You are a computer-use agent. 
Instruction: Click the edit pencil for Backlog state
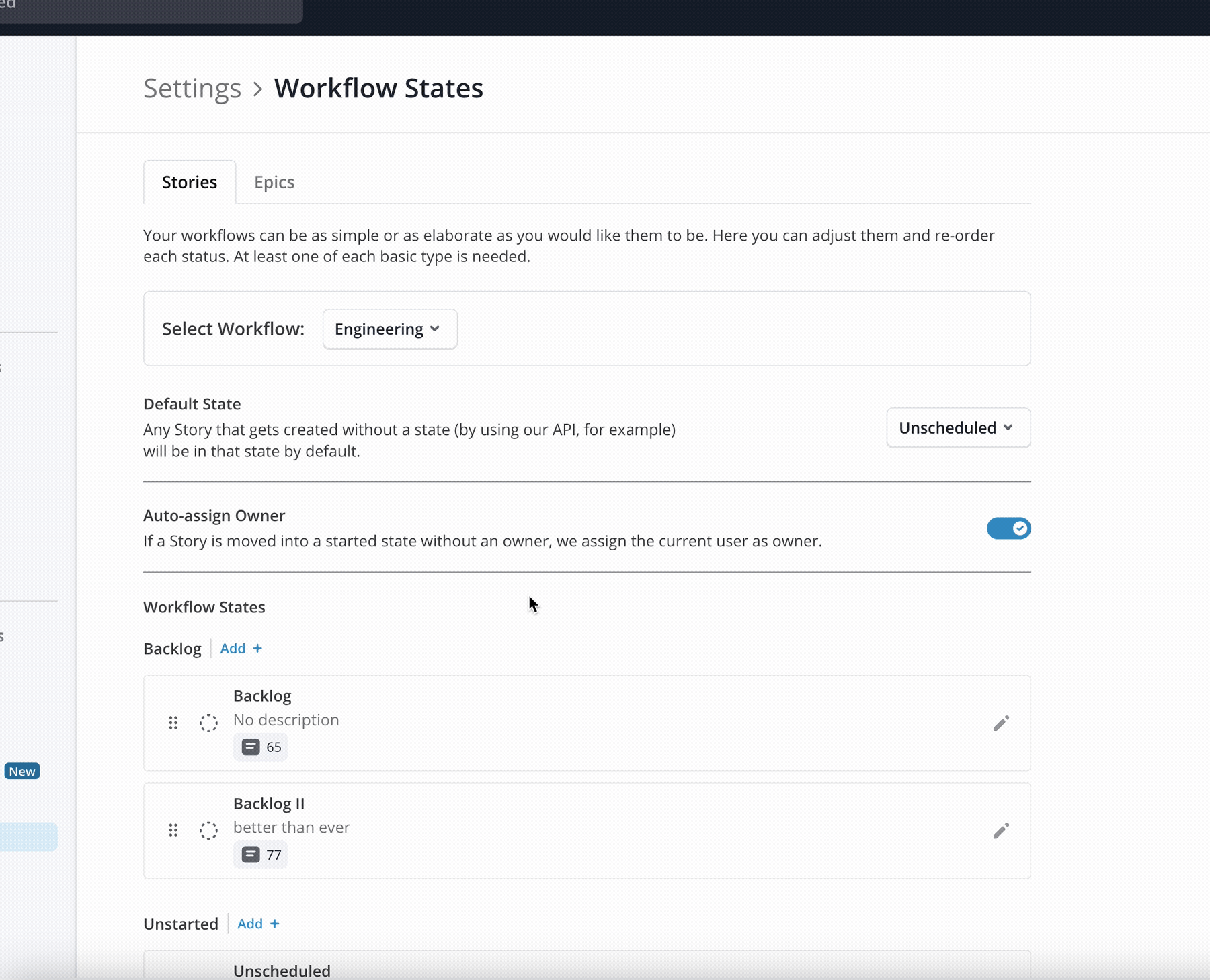click(x=1001, y=723)
